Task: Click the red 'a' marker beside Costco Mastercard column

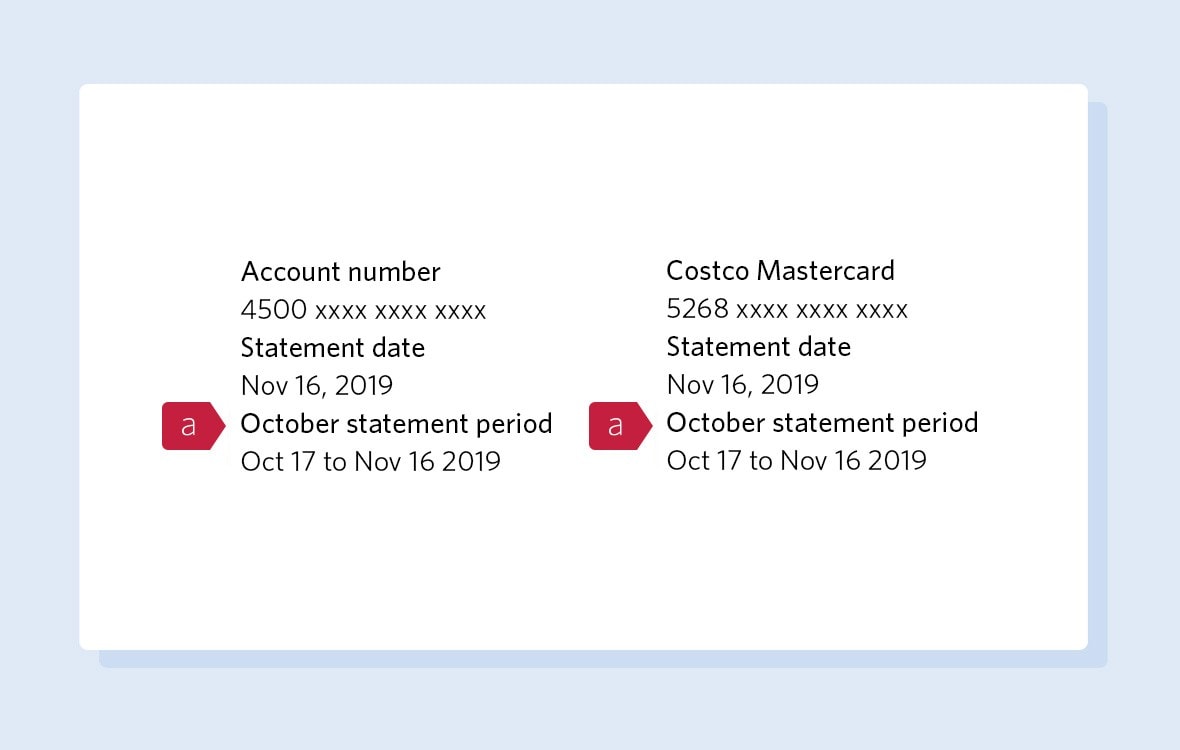Action: coord(620,426)
